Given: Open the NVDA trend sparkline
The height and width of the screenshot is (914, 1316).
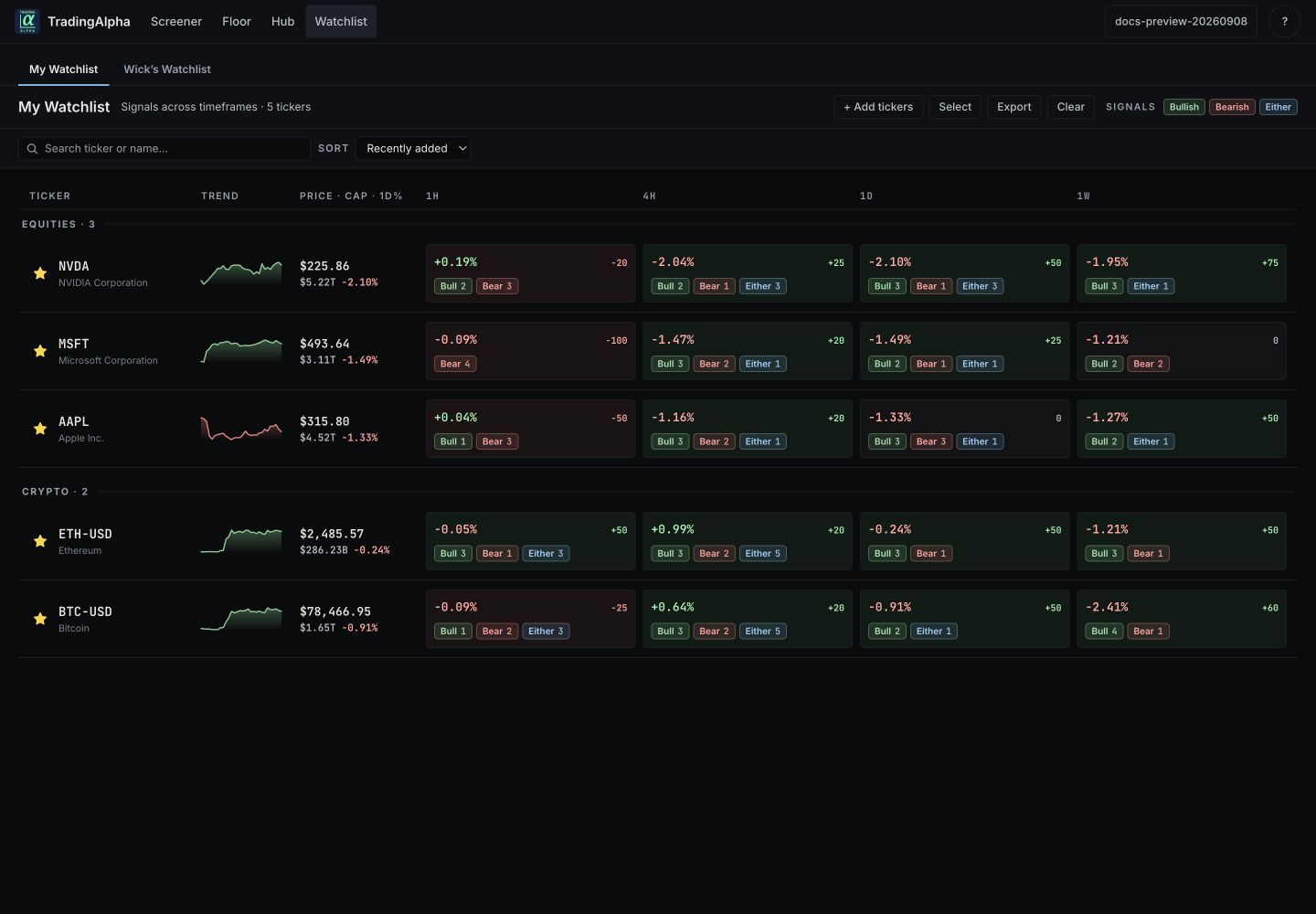Looking at the screenshot, I should [x=241, y=273].
